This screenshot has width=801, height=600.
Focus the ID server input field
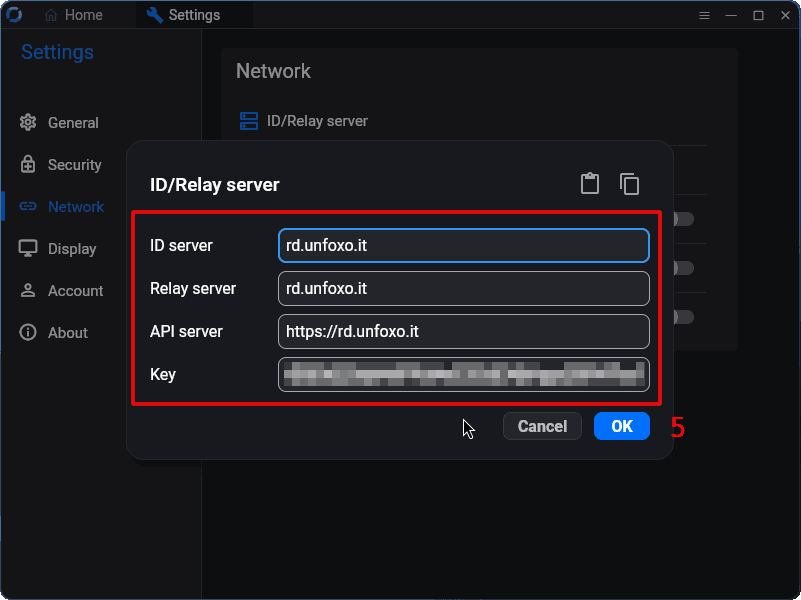463,246
